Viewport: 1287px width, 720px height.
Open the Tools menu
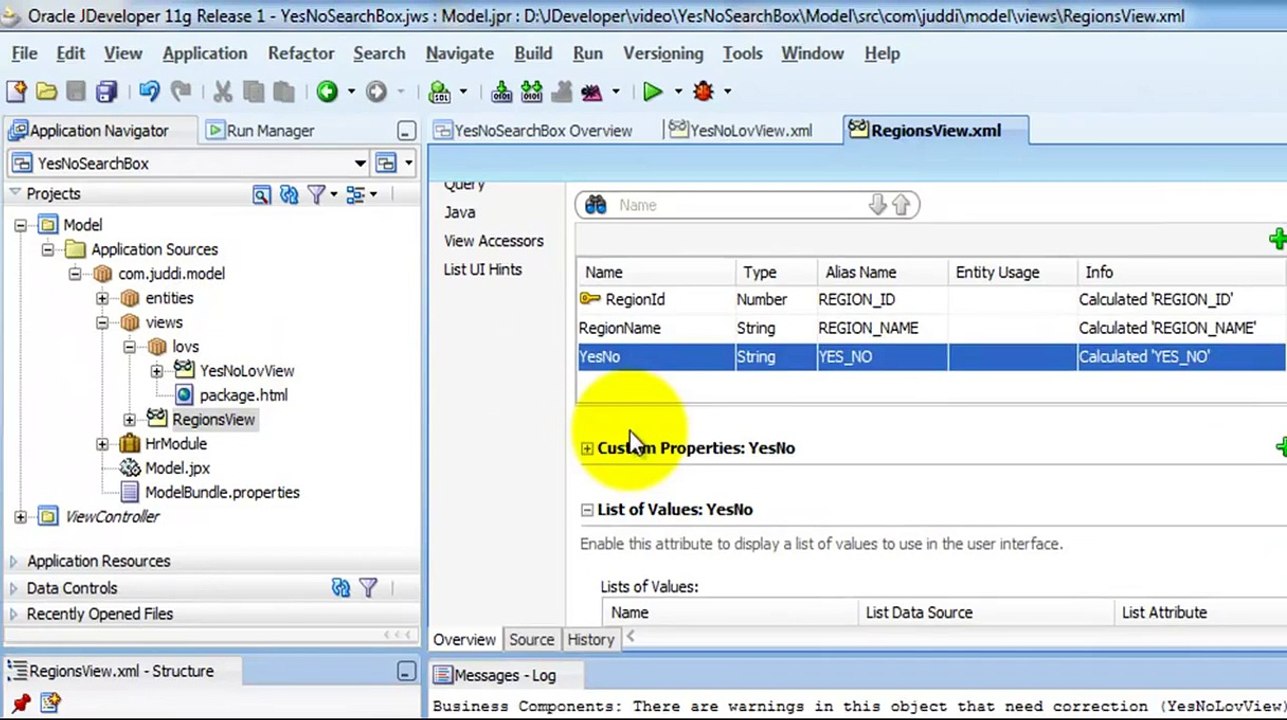(x=742, y=53)
